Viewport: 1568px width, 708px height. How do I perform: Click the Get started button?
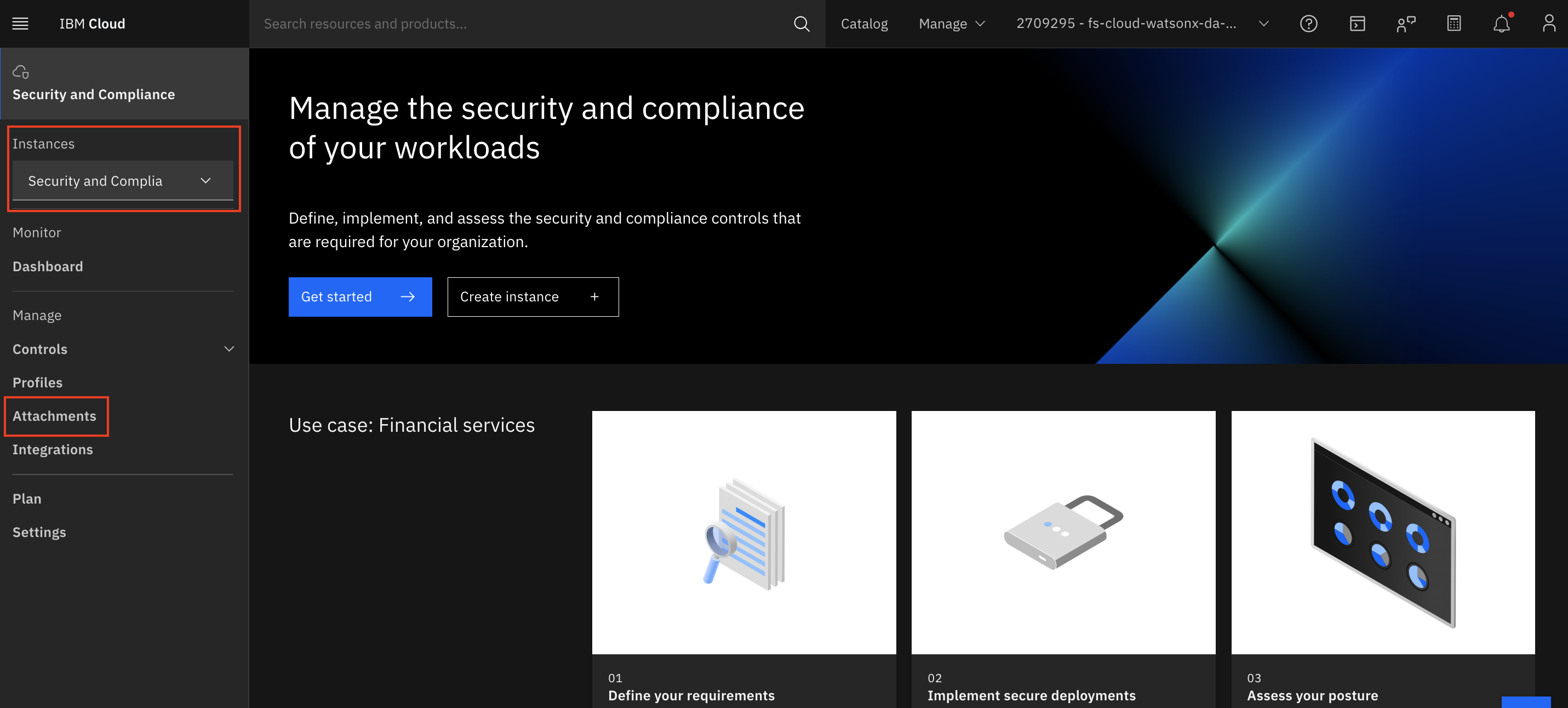point(360,296)
